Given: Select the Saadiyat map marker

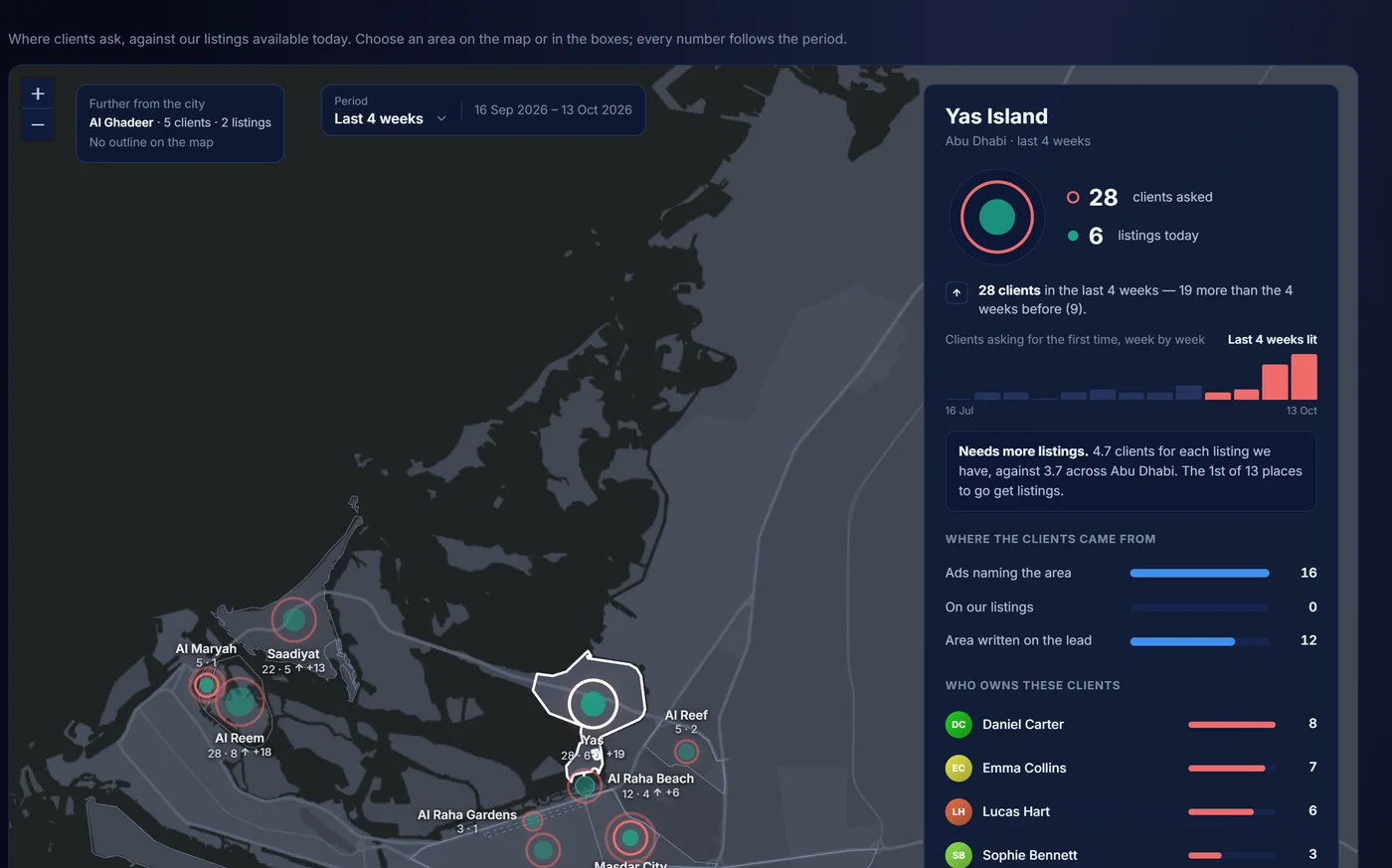Looking at the screenshot, I should point(293,619).
